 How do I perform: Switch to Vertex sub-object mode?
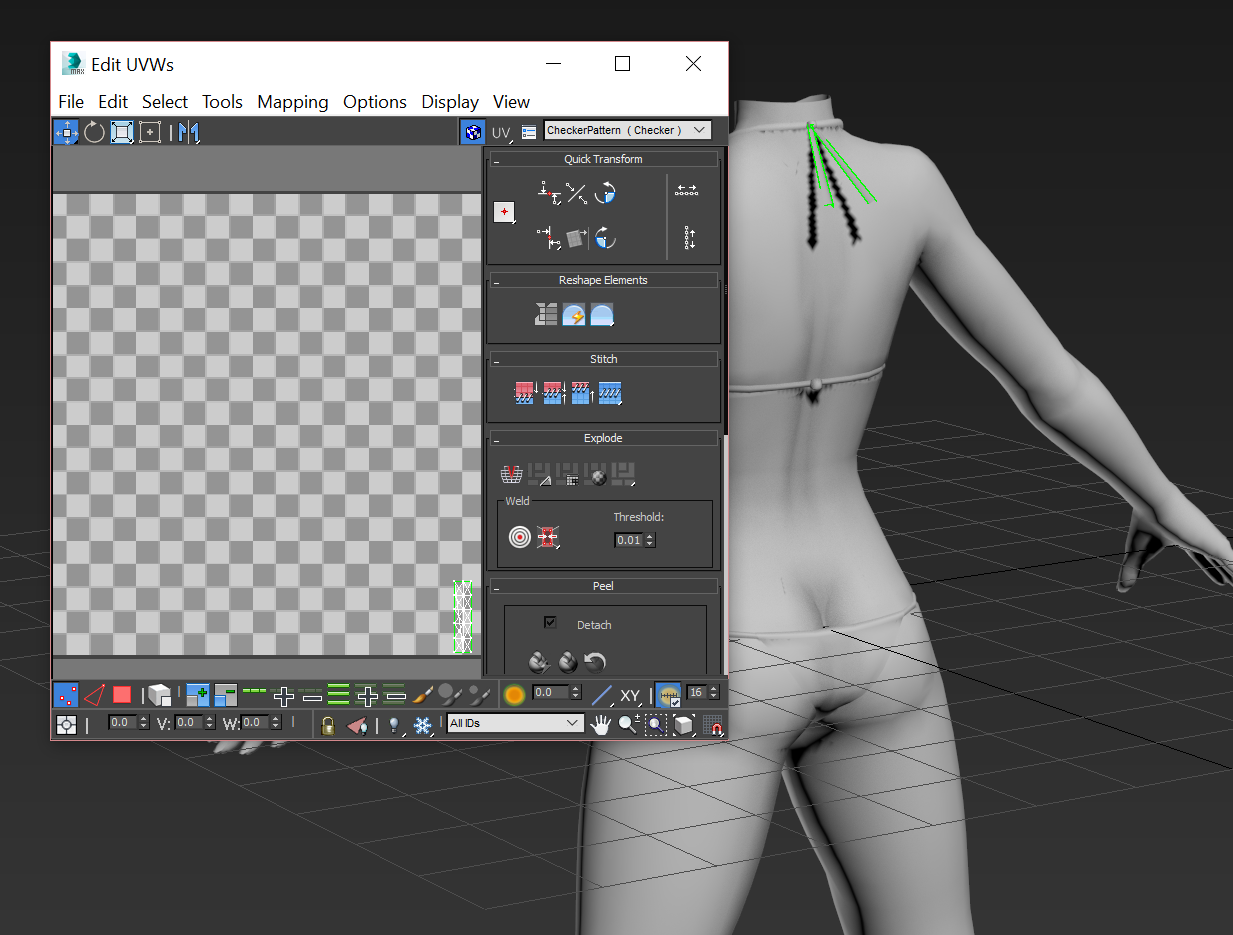coord(66,694)
